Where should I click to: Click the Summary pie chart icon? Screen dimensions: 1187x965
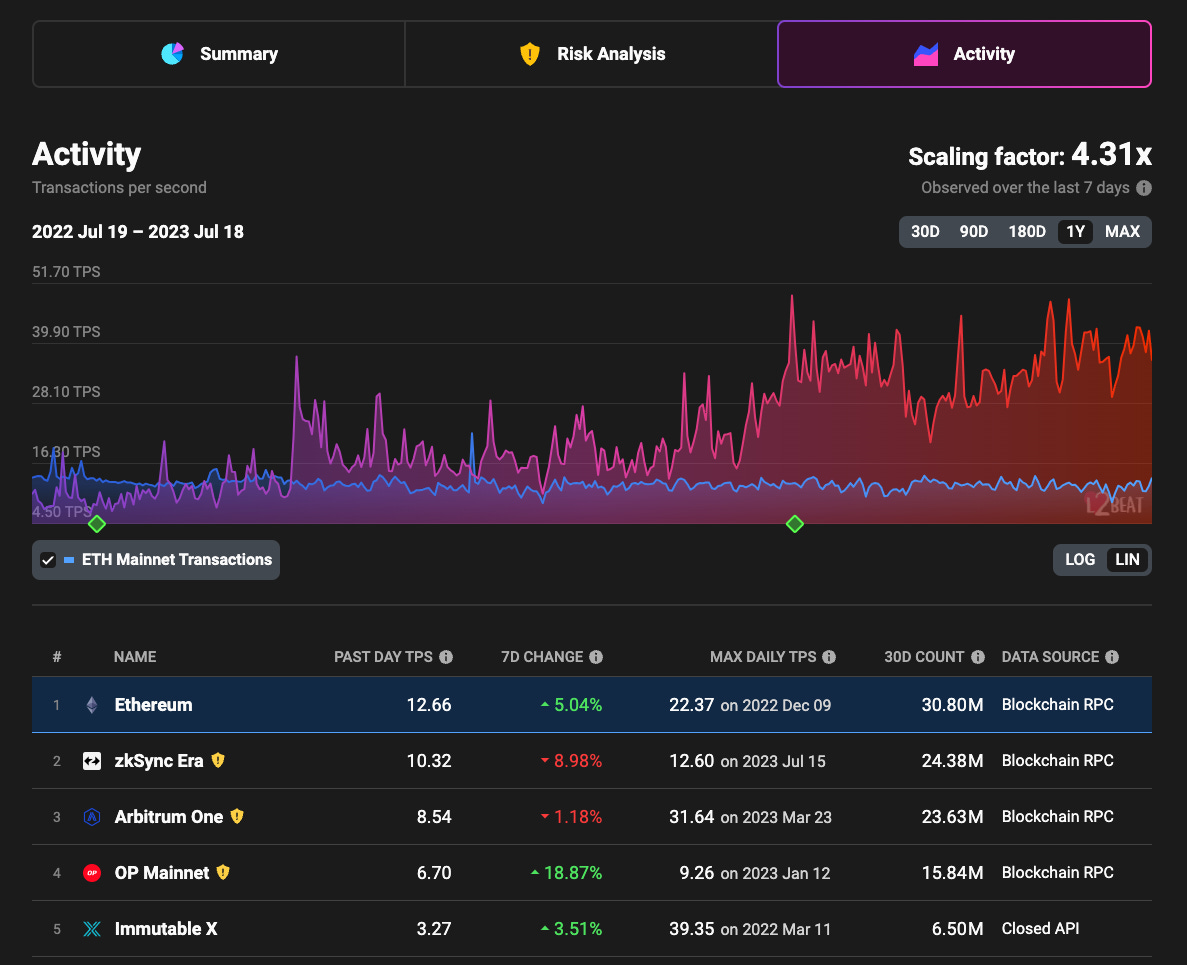173,54
